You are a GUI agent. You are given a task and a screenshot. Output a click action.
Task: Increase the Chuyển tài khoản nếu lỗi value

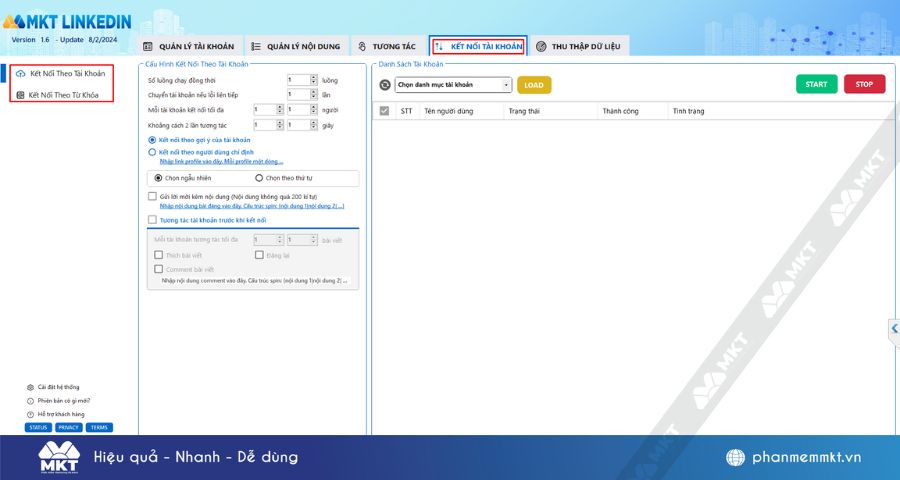coord(314,92)
